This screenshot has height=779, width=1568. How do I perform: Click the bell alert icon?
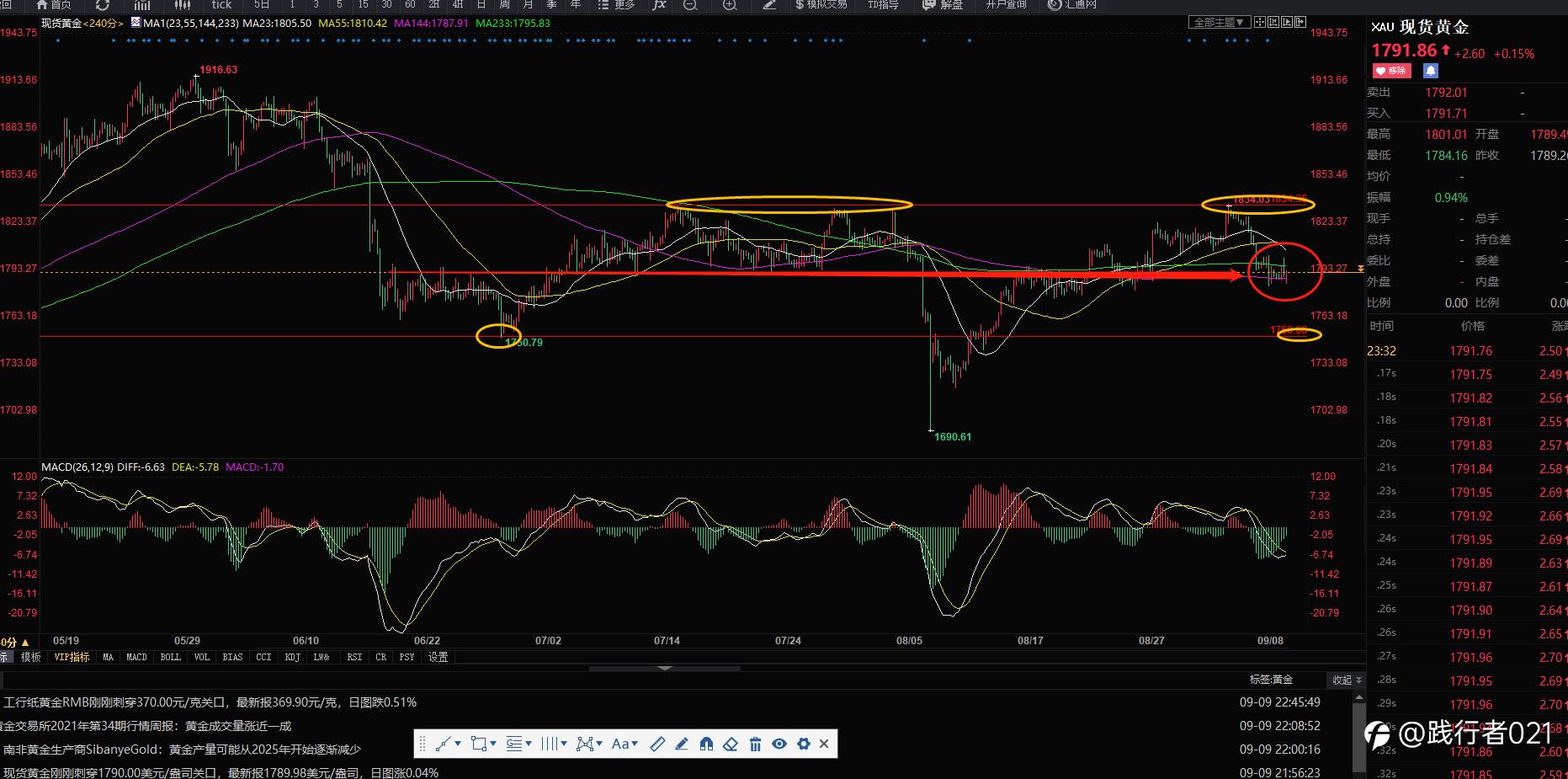point(1431,71)
